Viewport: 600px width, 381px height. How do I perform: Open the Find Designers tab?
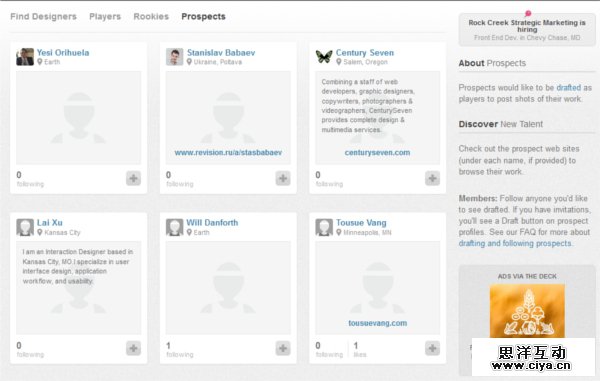click(43, 16)
